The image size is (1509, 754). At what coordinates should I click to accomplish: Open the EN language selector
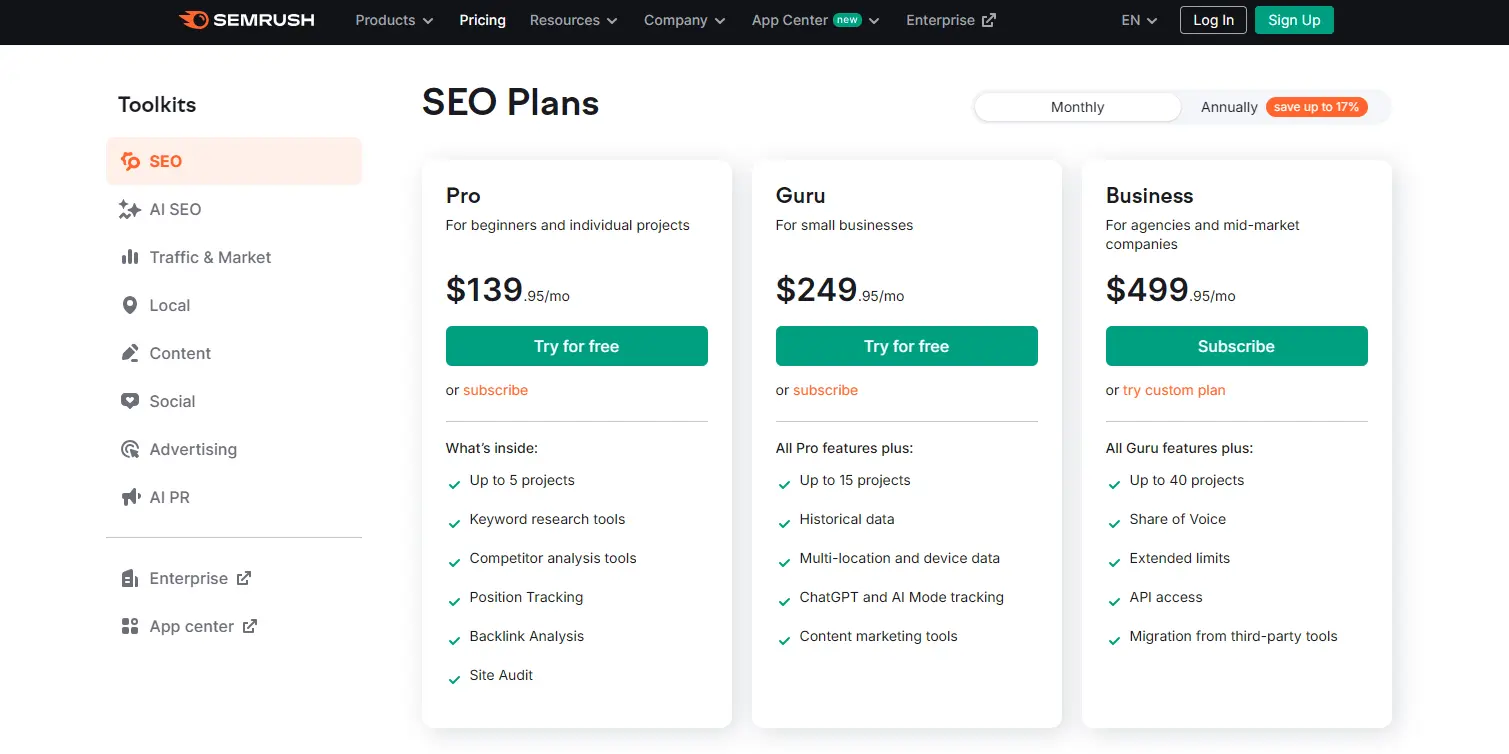point(1139,20)
